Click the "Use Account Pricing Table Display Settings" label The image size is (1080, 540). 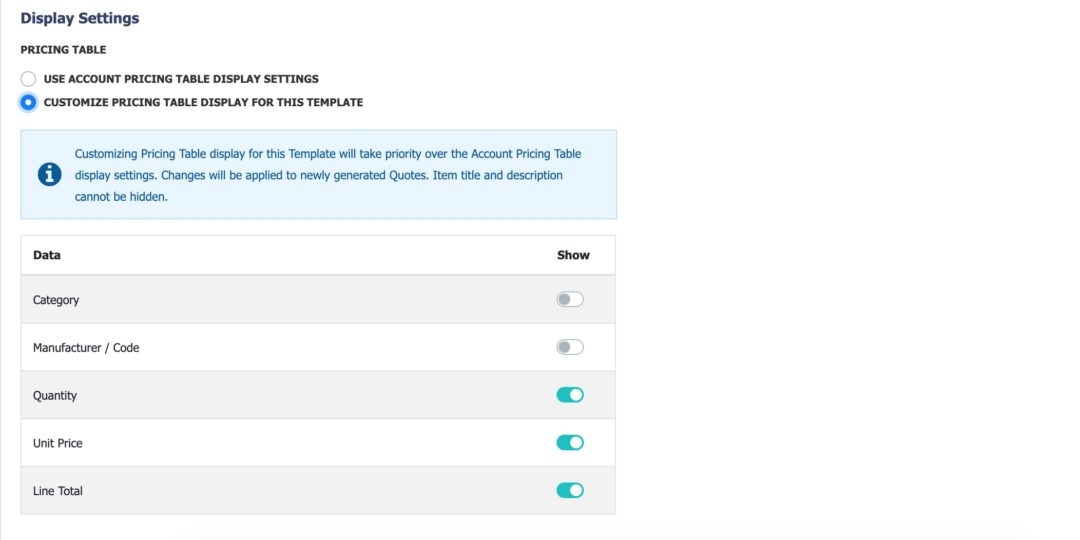181,78
